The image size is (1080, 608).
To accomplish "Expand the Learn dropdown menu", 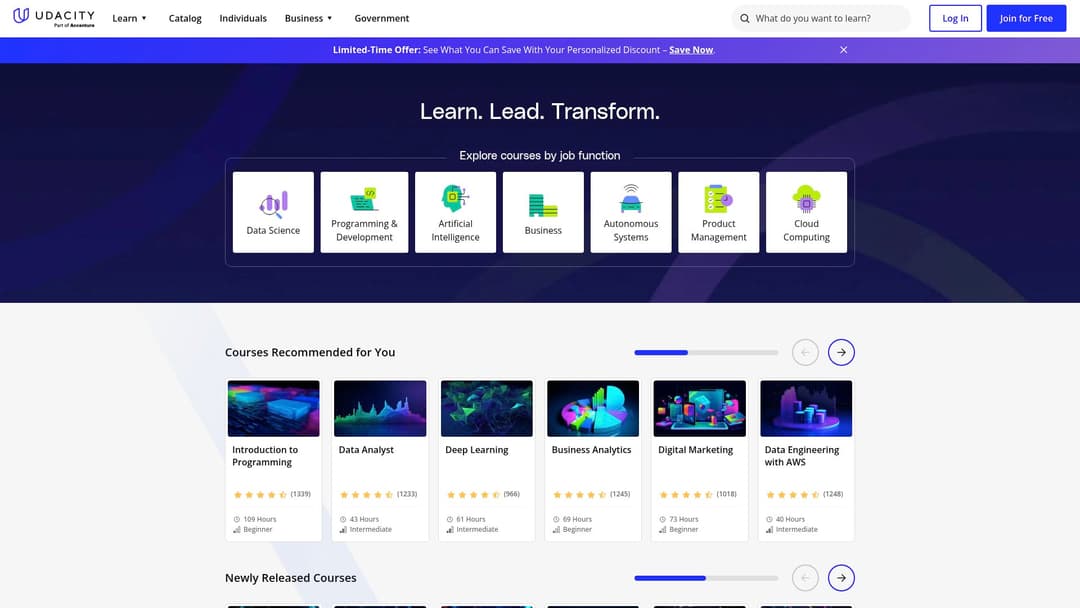I will coord(129,19).
